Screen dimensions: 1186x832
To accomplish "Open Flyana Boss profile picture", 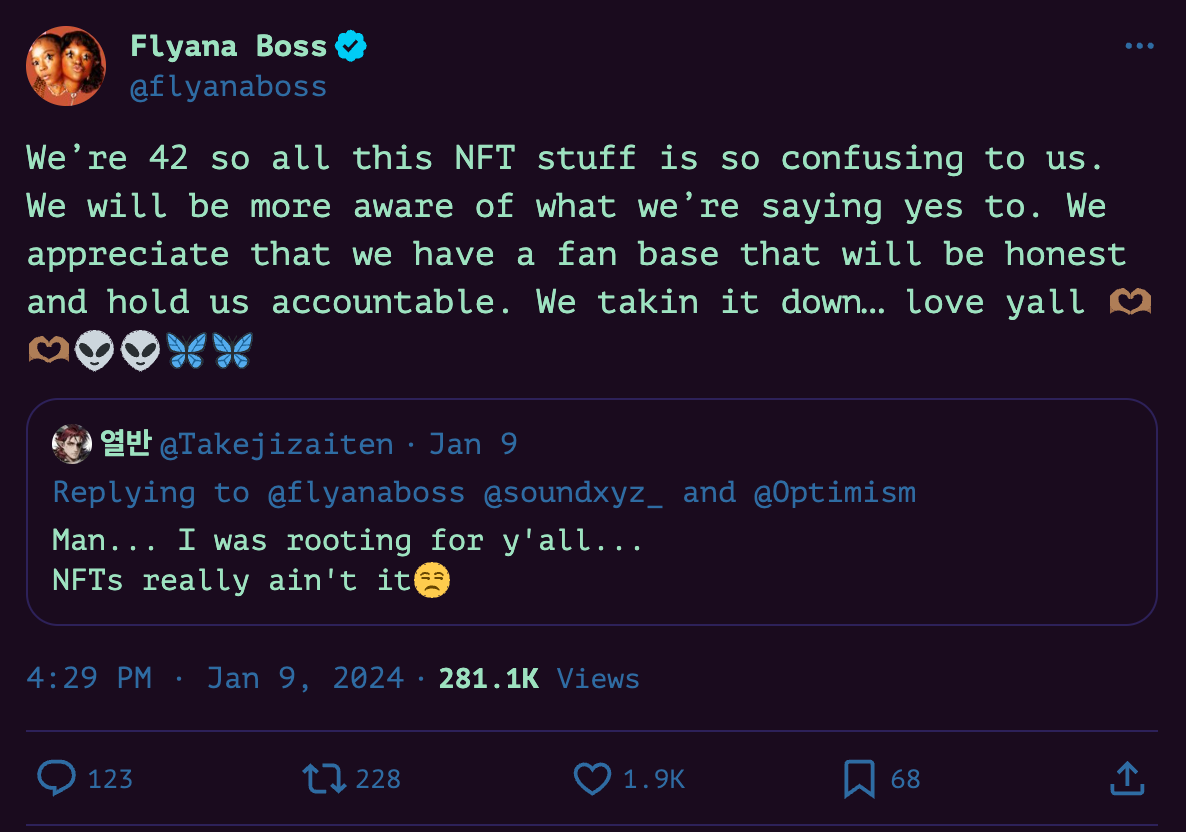I will [x=66, y=66].
